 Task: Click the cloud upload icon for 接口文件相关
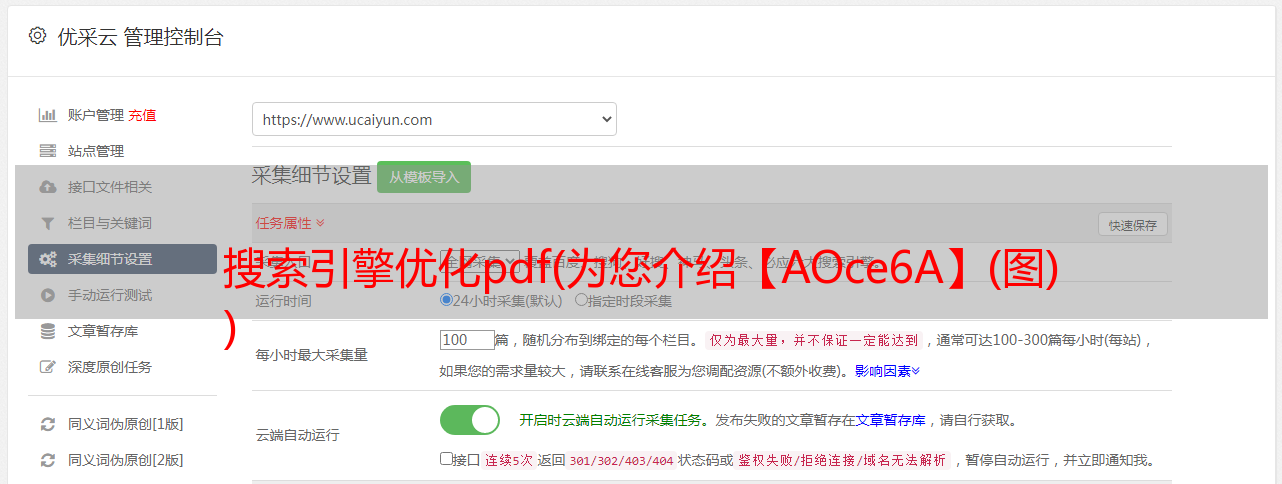(47, 187)
